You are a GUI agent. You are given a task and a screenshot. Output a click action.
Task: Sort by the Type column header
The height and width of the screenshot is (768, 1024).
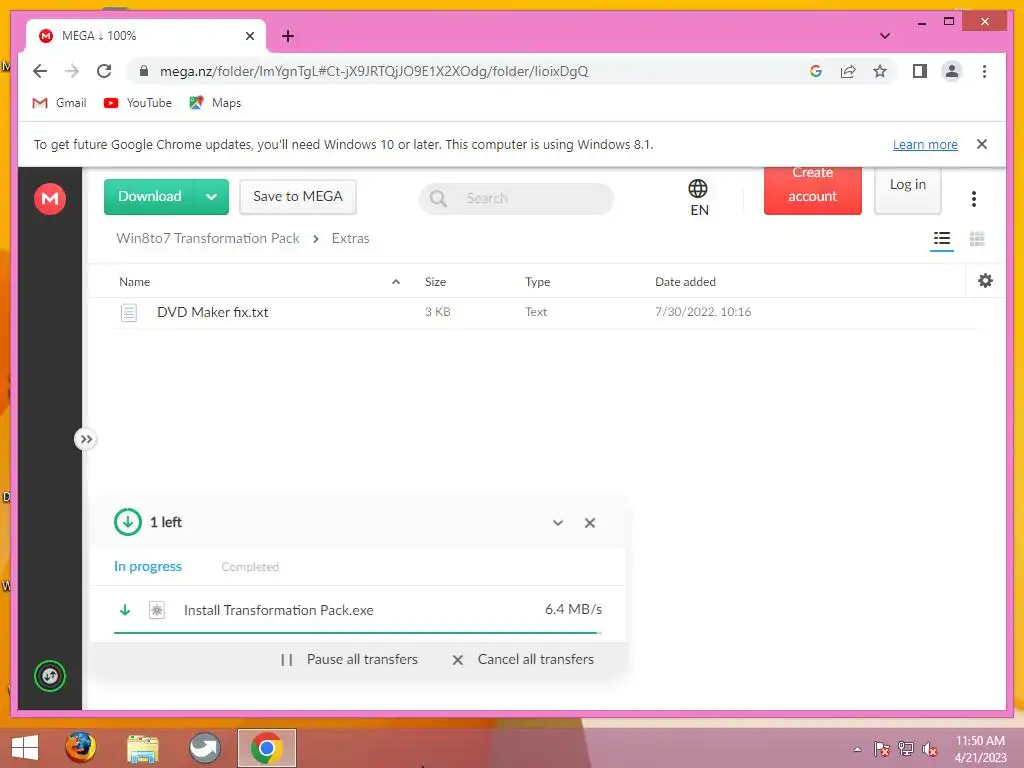[537, 281]
